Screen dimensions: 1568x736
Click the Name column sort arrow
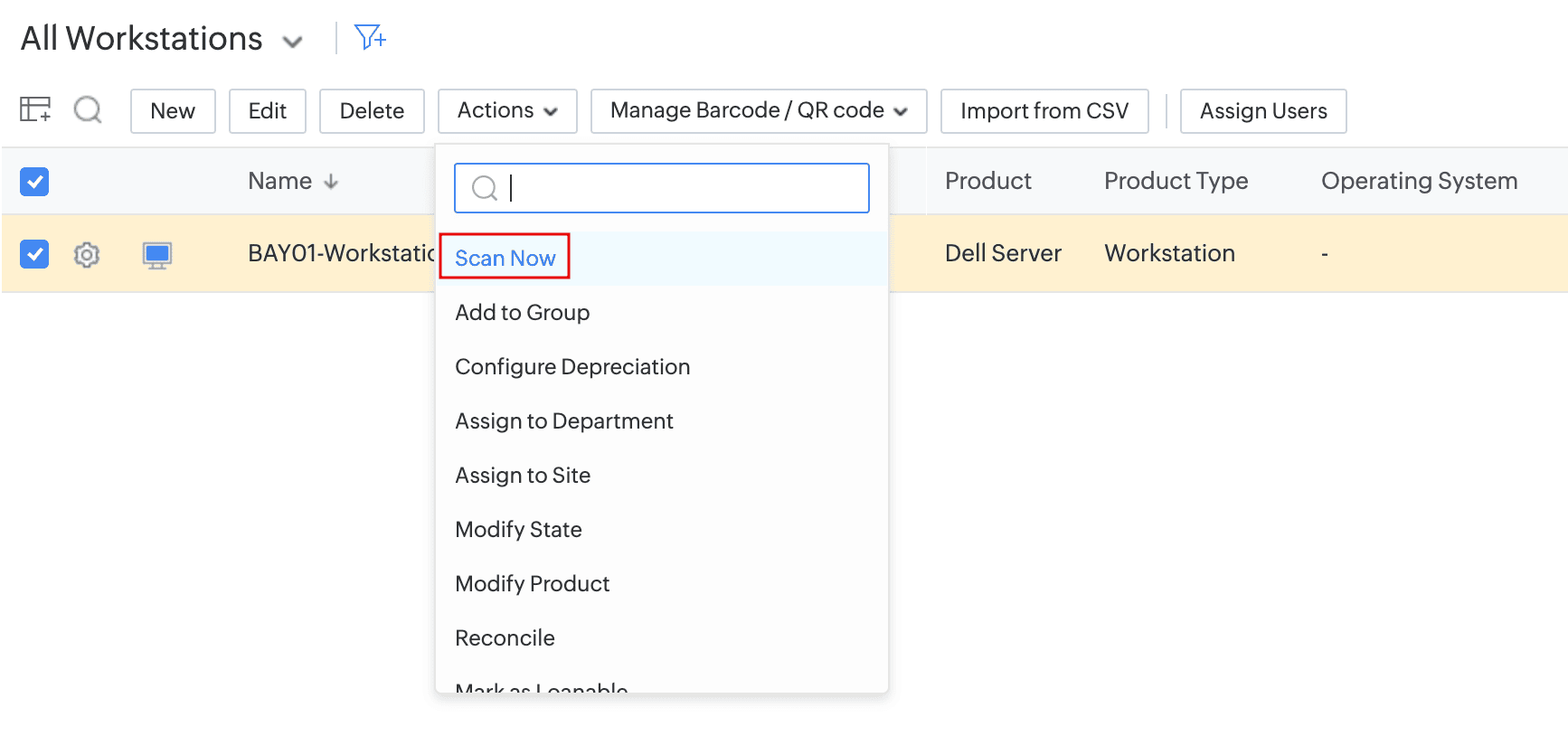[331, 182]
